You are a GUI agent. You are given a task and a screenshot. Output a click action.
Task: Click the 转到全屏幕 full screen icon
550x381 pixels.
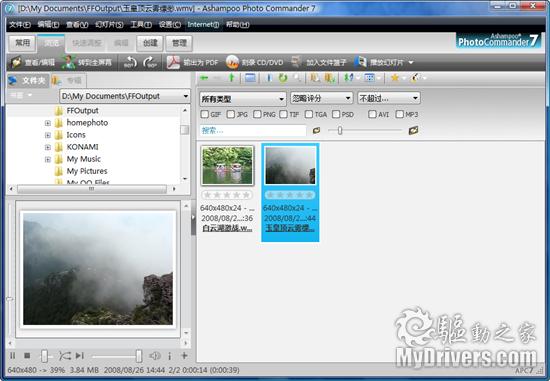tap(69, 62)
